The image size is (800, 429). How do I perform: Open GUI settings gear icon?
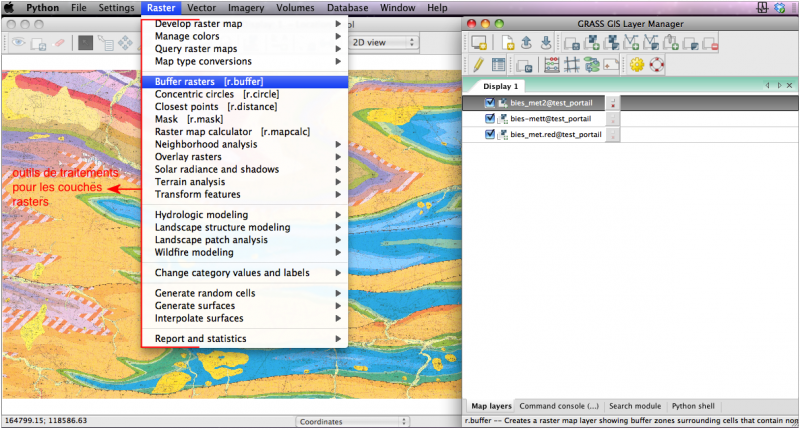pos(636,65)
